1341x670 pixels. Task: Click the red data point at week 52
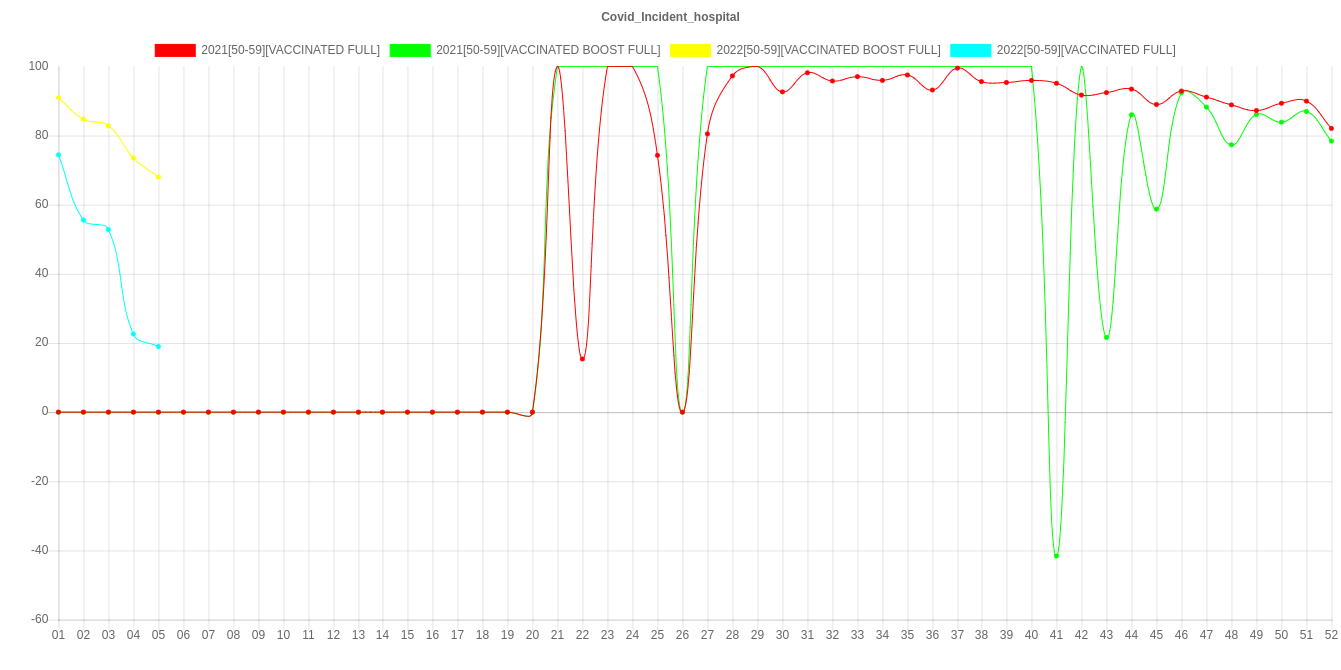click(1331, 128)
